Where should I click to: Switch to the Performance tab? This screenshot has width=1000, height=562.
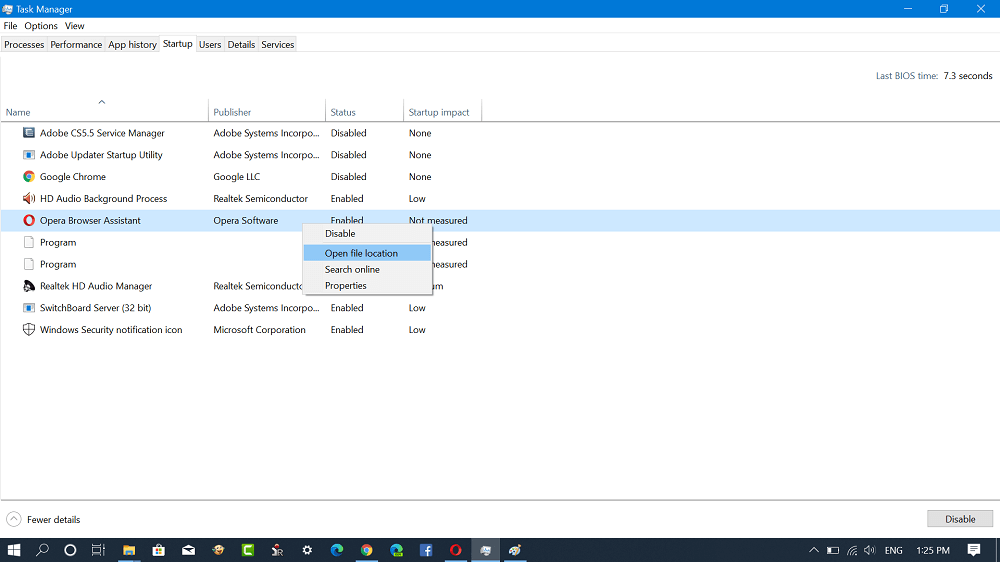pyautogui.click(x=76, y=44)
